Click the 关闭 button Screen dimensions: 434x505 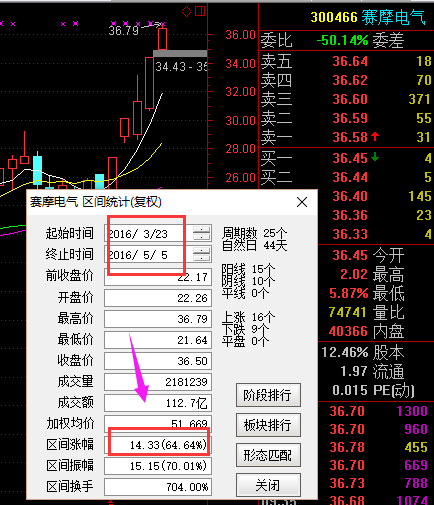(268, 485)
